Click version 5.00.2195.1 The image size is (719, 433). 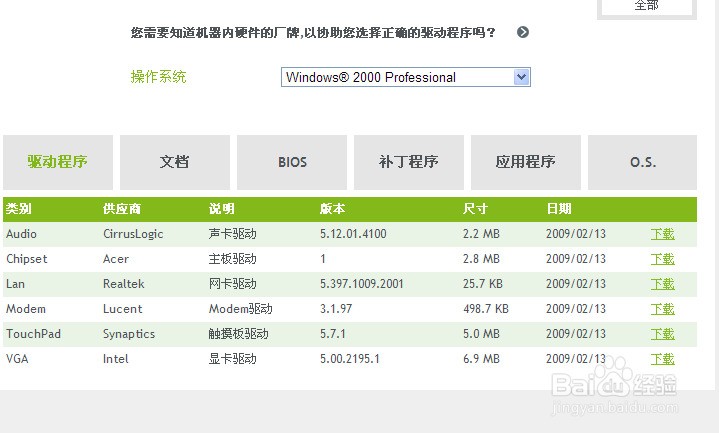coord(350,359)
